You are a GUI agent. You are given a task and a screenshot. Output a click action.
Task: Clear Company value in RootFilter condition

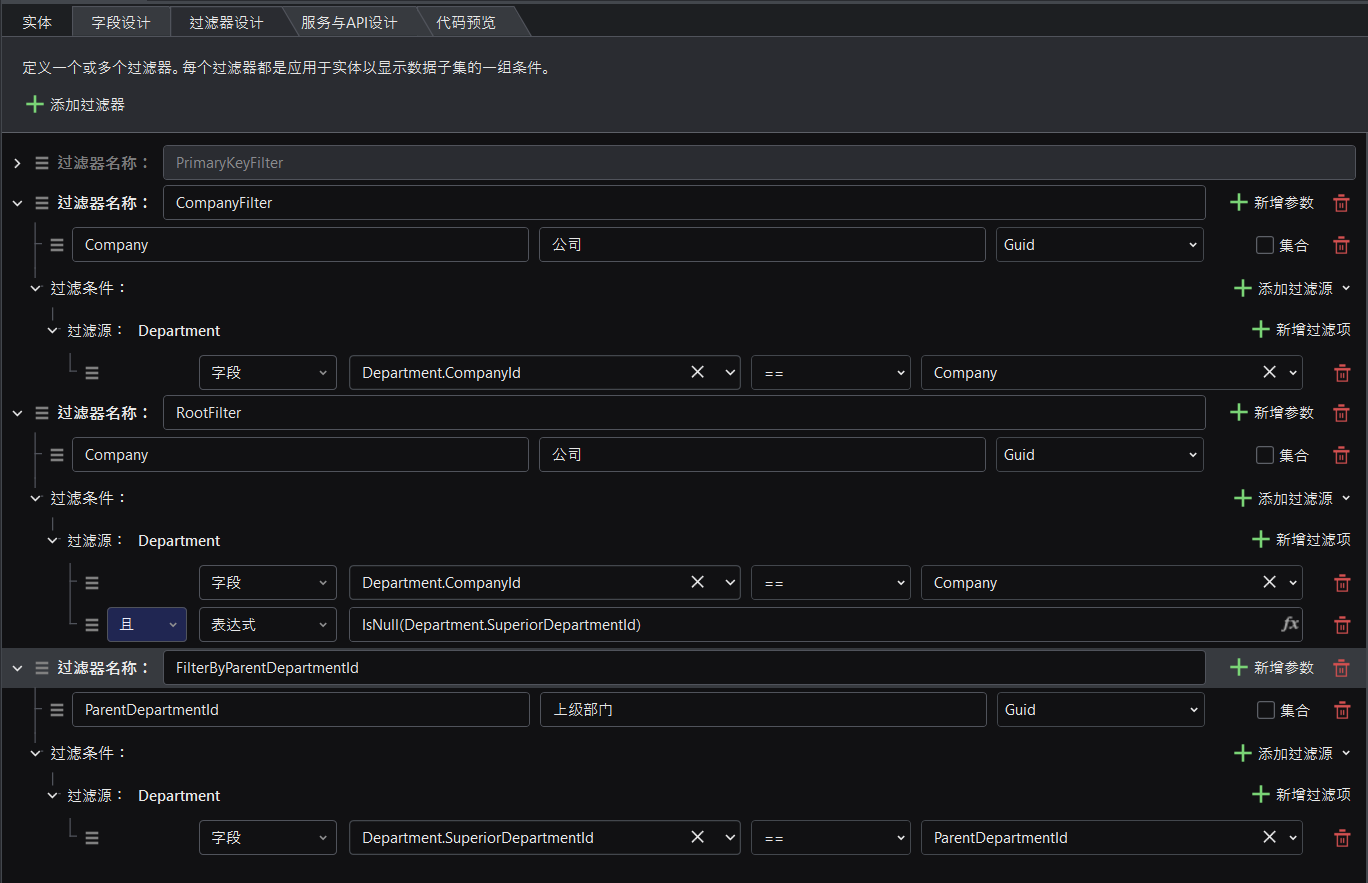(x=1269, y=582)
